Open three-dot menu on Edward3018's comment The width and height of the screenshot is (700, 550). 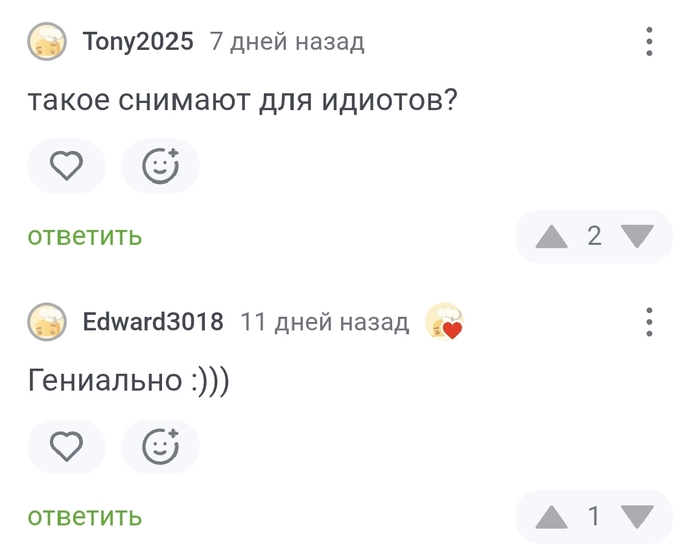coord(649,322)
